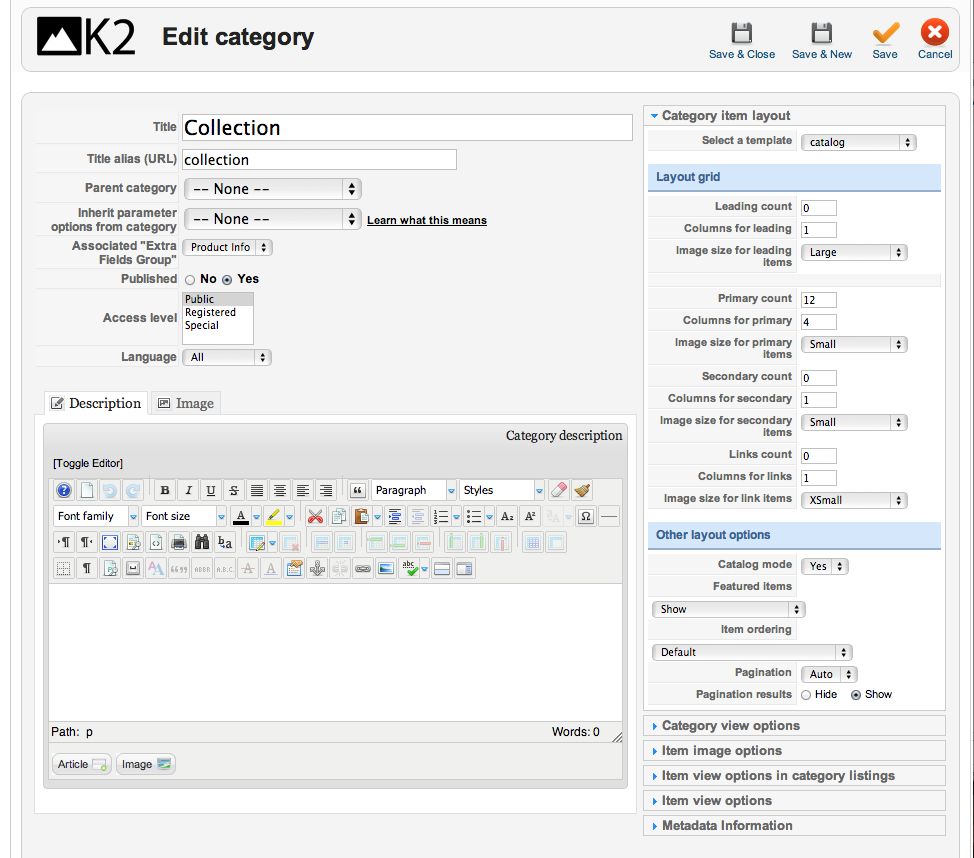Open the Inherit parameter options dropdown

pyautogui.click(x=273, y=219)
